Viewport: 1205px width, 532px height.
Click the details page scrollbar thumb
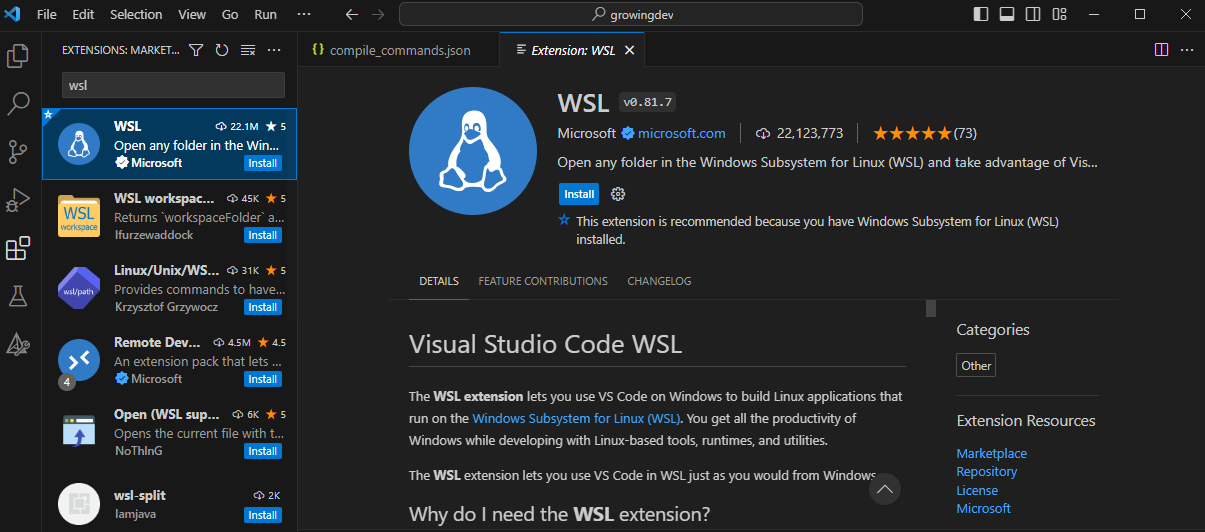click(x=931, y=308)
